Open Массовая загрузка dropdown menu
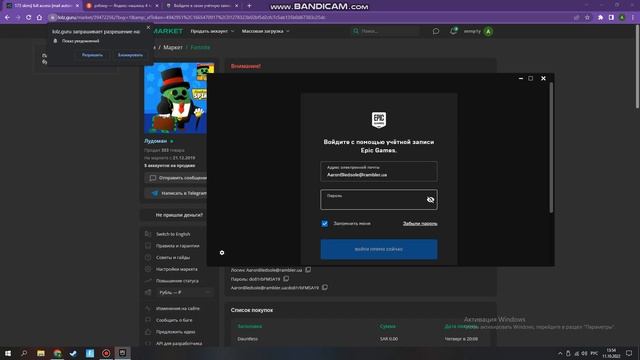This screenshot has width=640, height=360. (x=265, y=31)
